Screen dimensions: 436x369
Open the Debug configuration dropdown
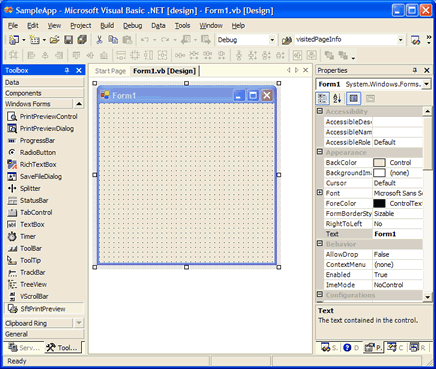[272, 40]
